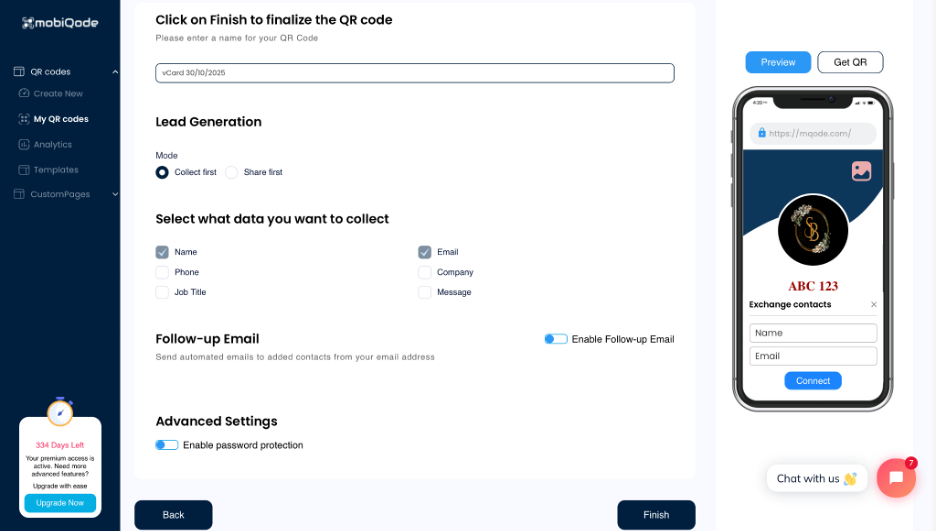Open the chat bubble icon
The image size is (936, 532).
point(896,478)
